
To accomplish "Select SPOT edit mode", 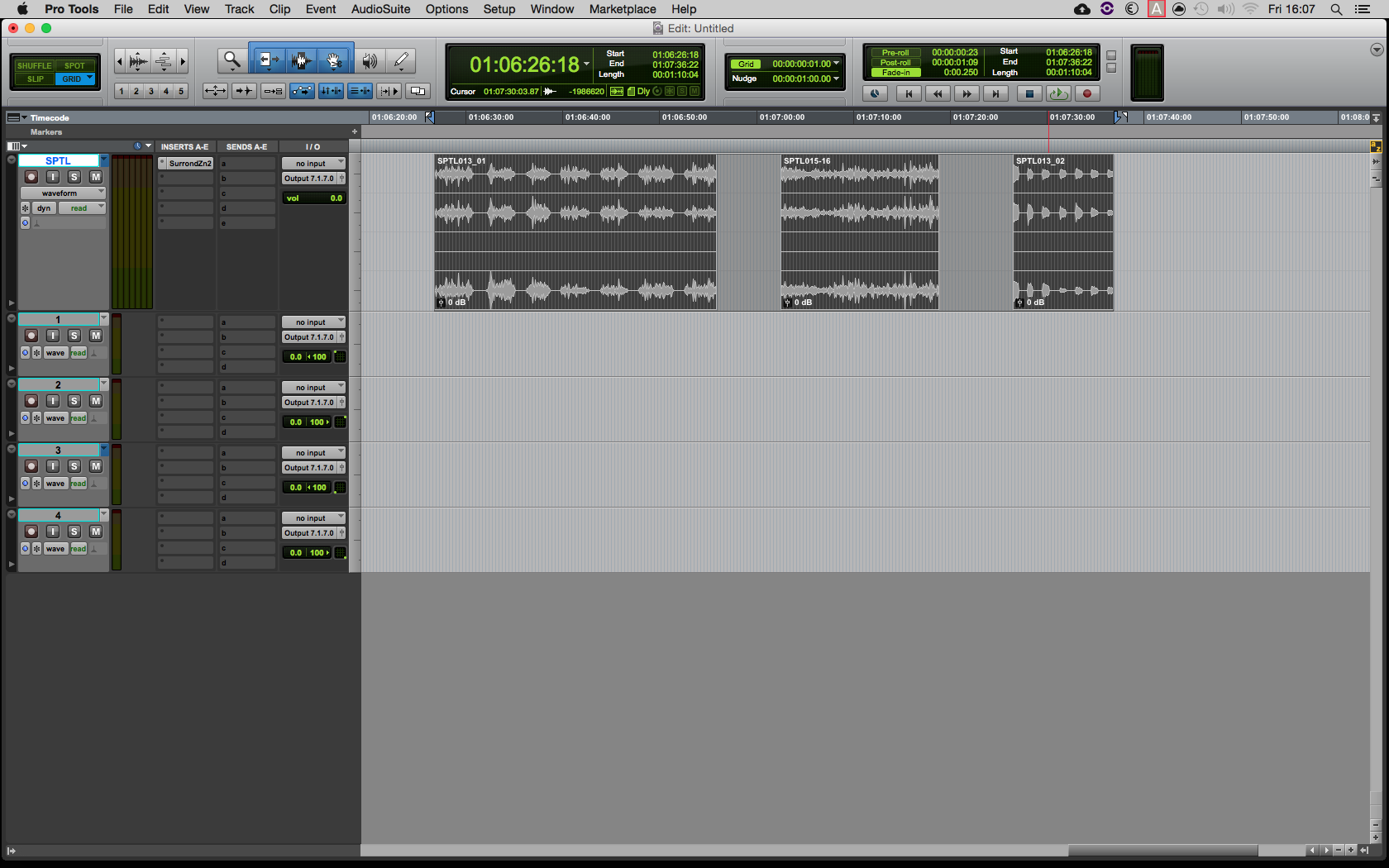I will (x=74, y=65).
